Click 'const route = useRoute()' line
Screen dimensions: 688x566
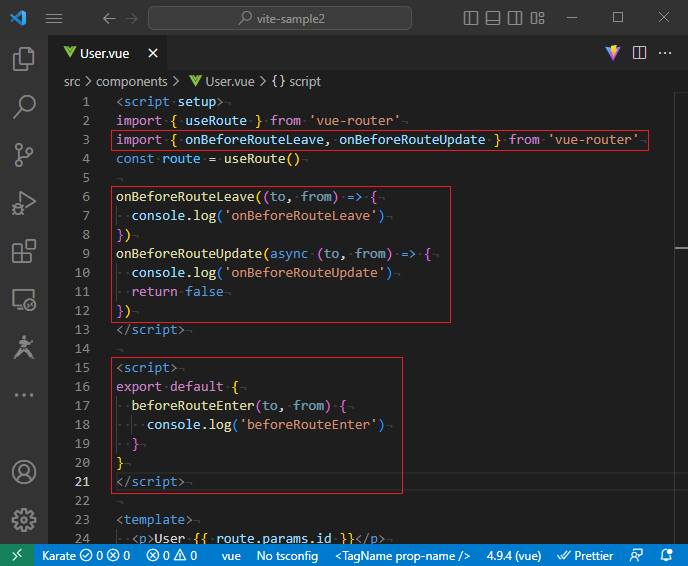pos(208,159)
